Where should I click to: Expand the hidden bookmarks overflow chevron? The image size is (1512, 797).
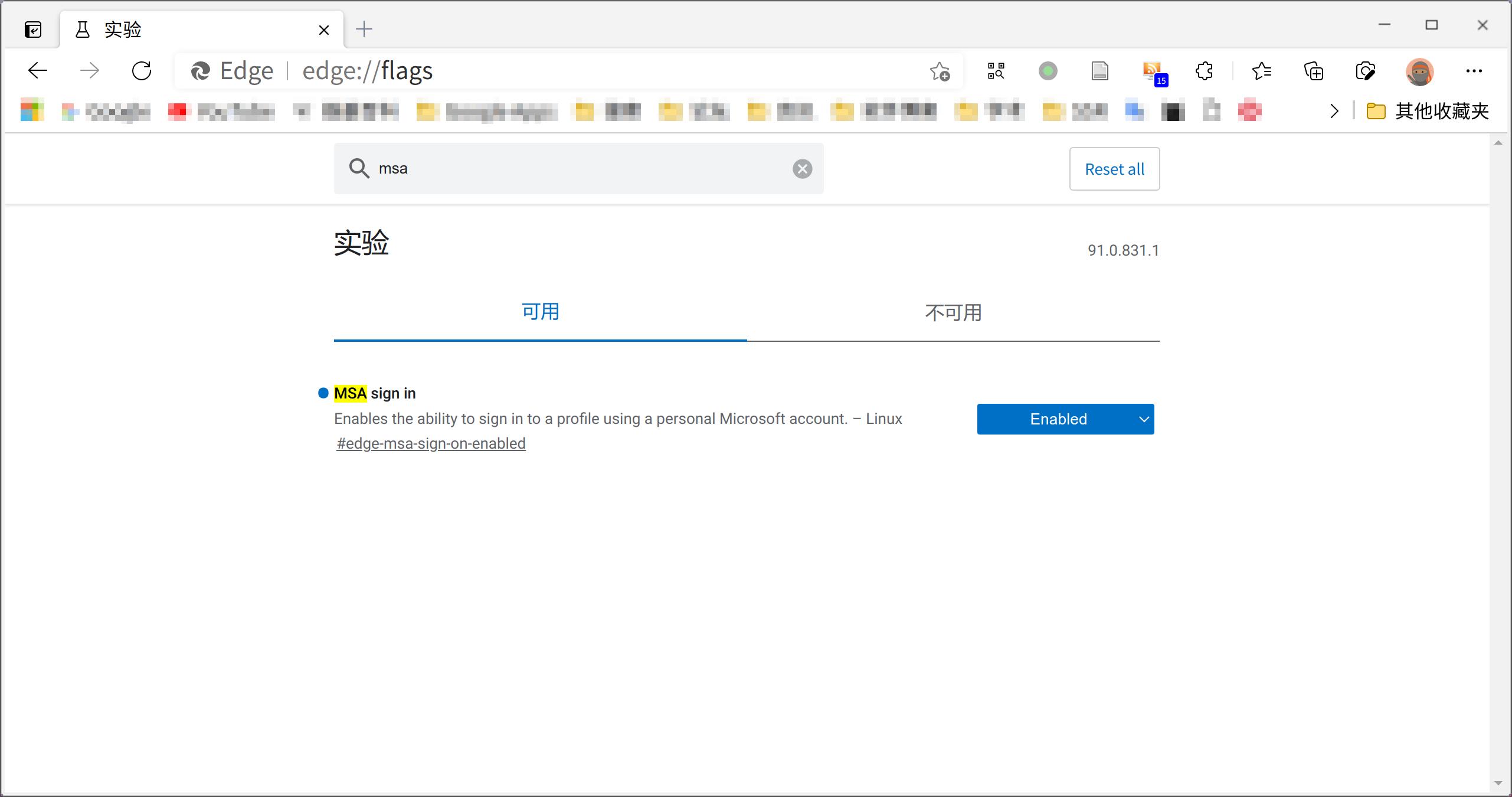pos(1334,111)
